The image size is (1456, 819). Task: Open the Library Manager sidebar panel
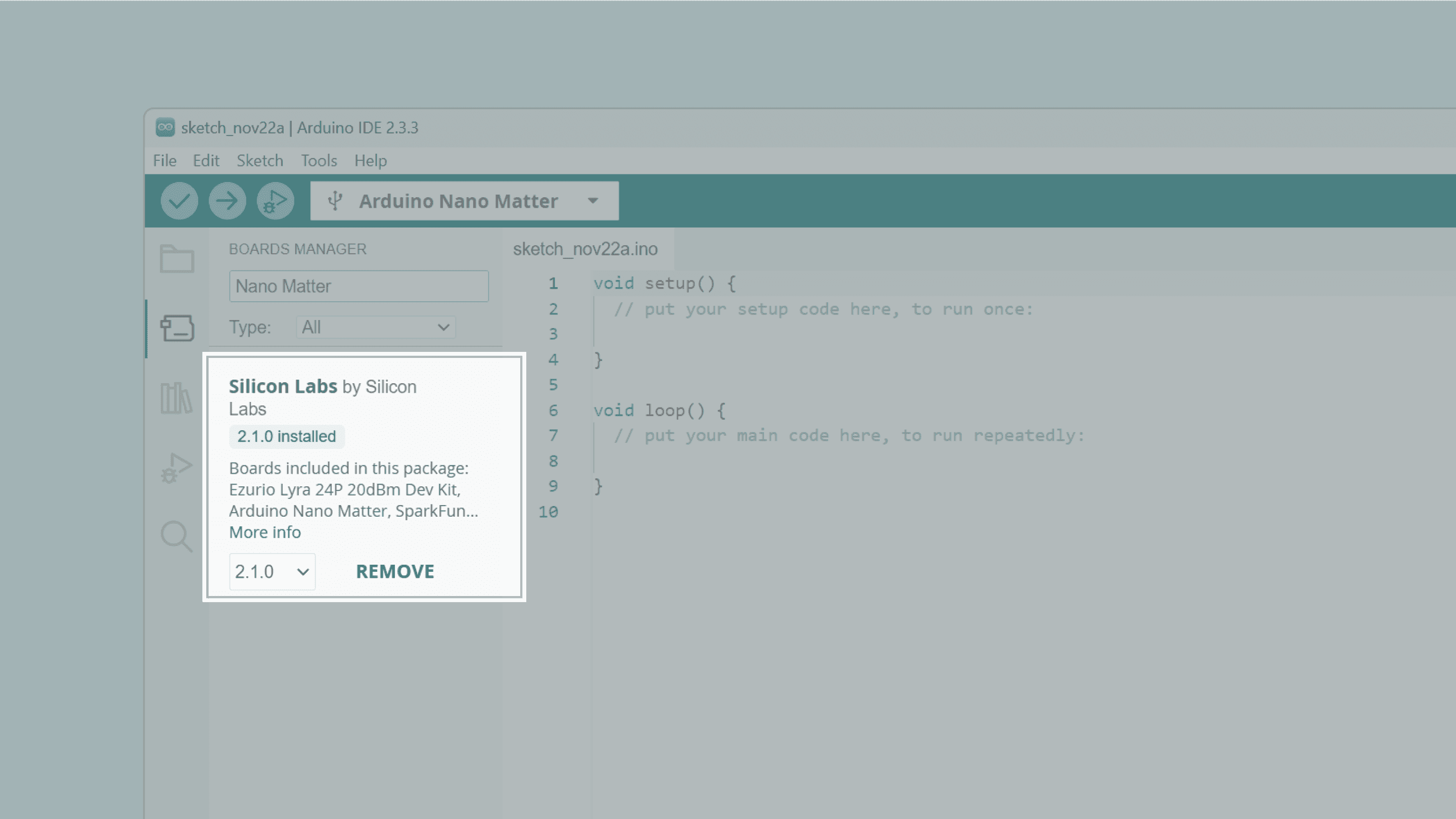(176, 397)
